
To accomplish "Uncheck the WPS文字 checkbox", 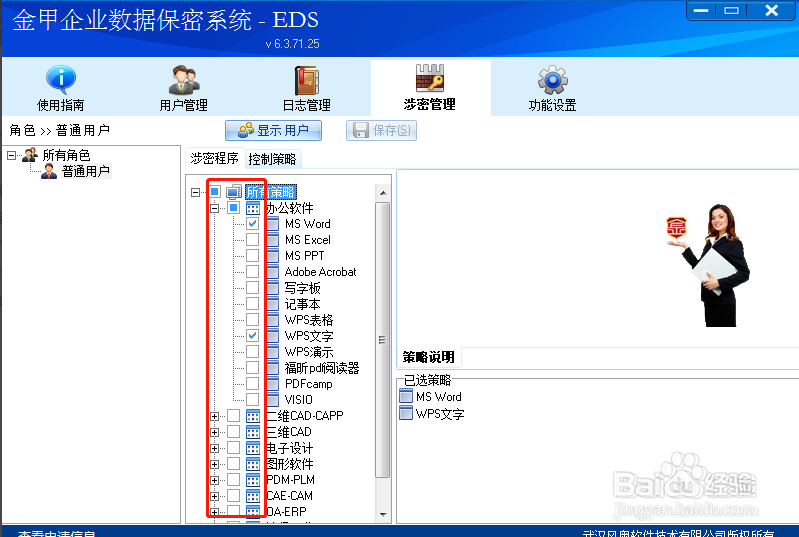I will point(252,335).
